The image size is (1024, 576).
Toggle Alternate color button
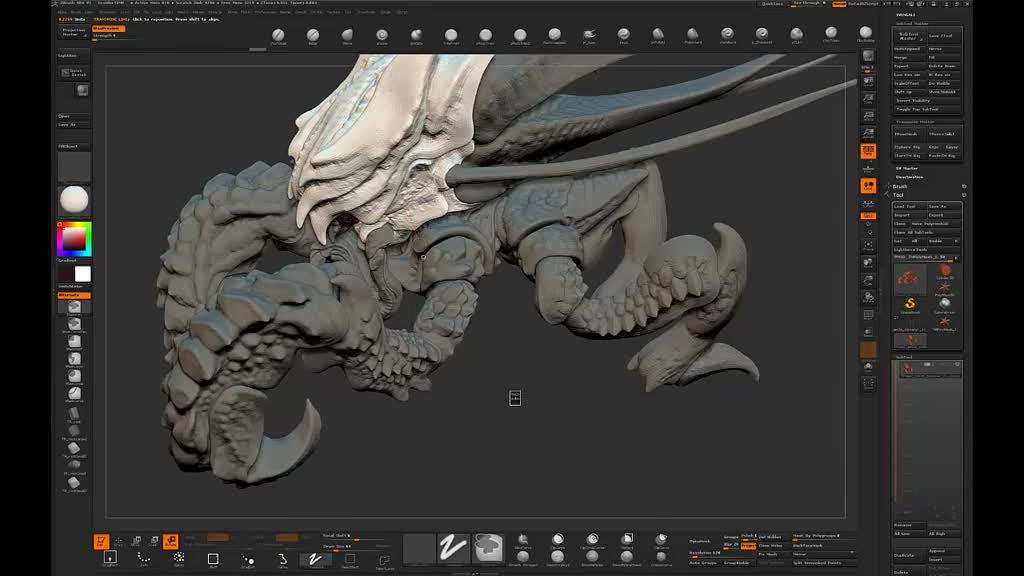click(x=74, y=295)
